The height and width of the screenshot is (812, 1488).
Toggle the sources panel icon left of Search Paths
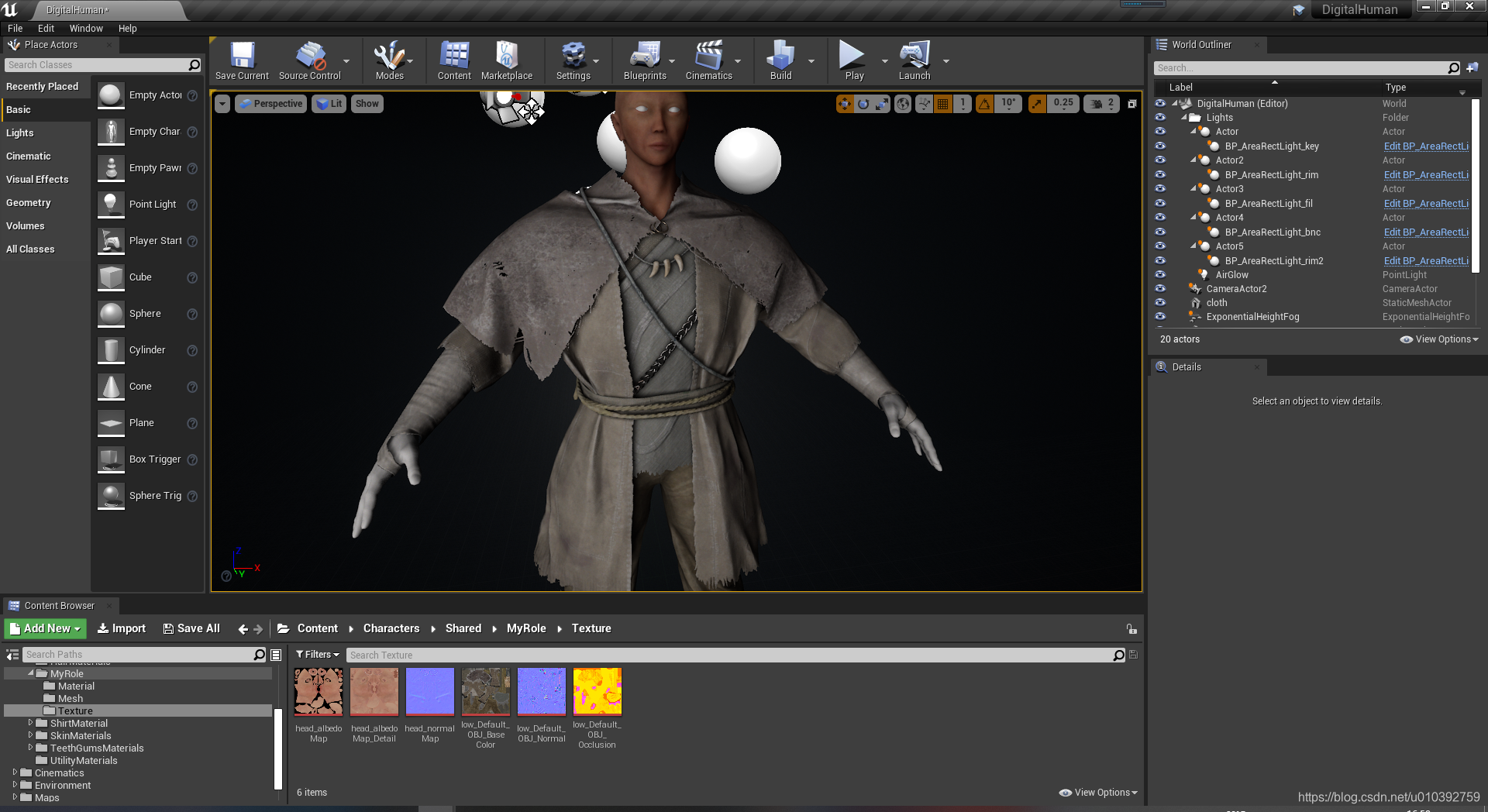pyautogui.click(x=12, y=655)
